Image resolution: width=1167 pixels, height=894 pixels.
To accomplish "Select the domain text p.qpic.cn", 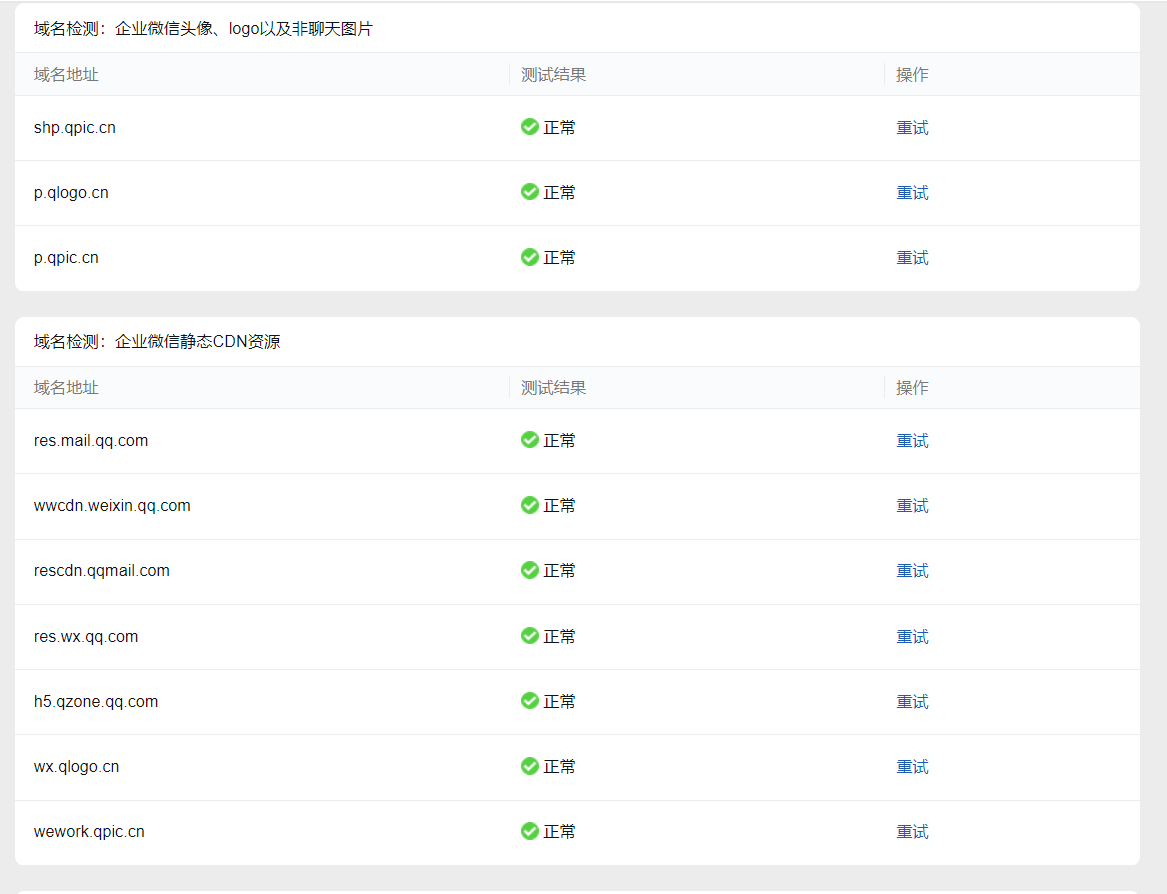I will 65,258.
